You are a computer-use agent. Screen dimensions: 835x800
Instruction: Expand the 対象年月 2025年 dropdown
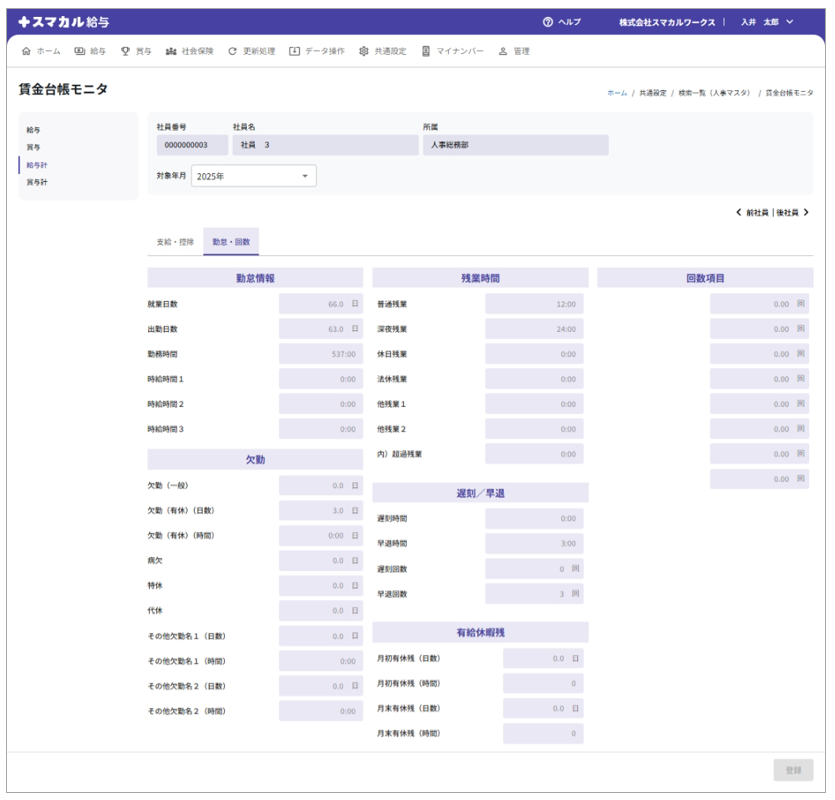click(305, 176)
